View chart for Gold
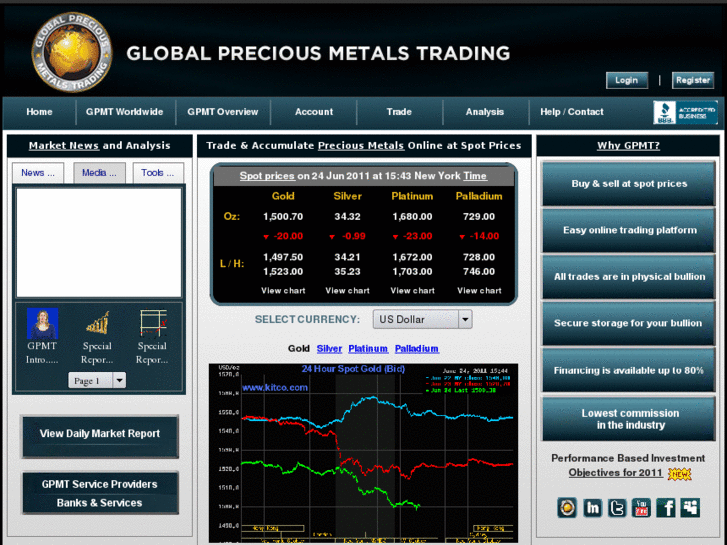 (283, 291)
